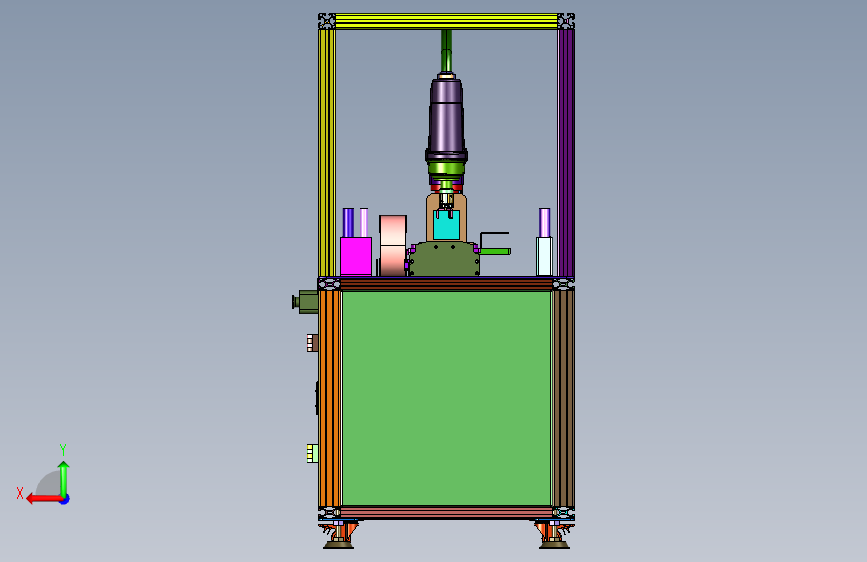Image resolution: width=867 pixels, height=562 pixels.
Task: Select the brown right lower cabinet post
Action: click(563, 398)
